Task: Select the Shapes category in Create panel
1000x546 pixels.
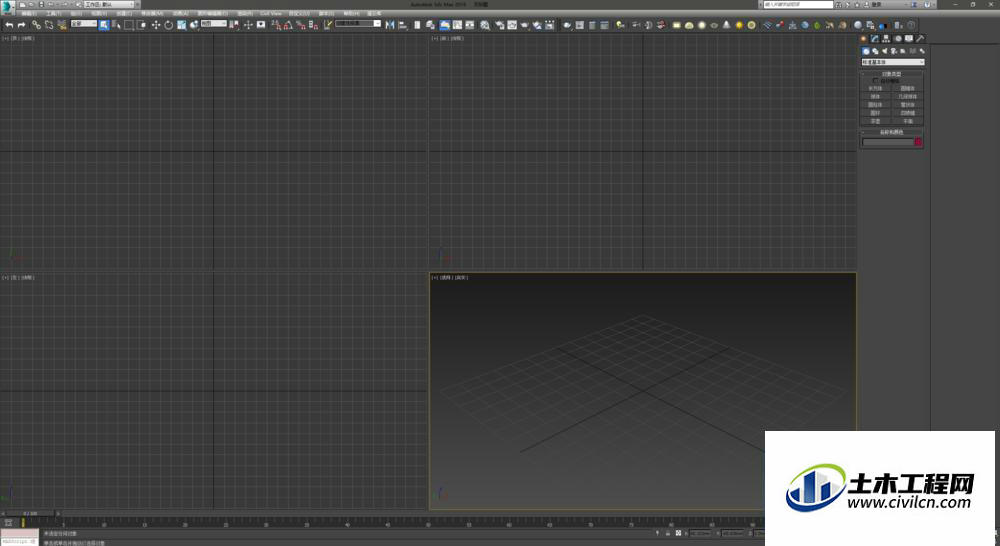Action: pyautogui.click(x=876, y=51)
